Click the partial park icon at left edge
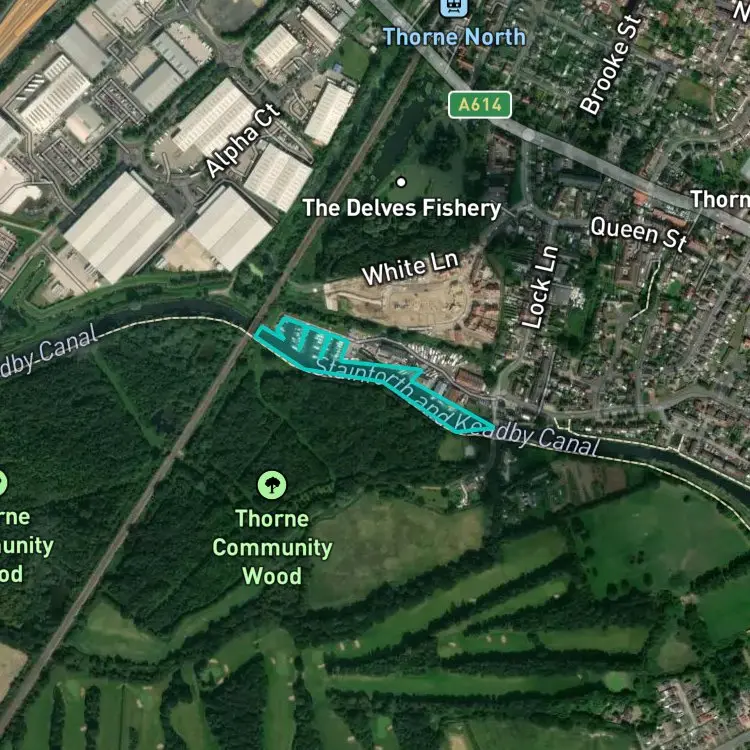This screenshot has height=750, width=750. click(2, 483)
